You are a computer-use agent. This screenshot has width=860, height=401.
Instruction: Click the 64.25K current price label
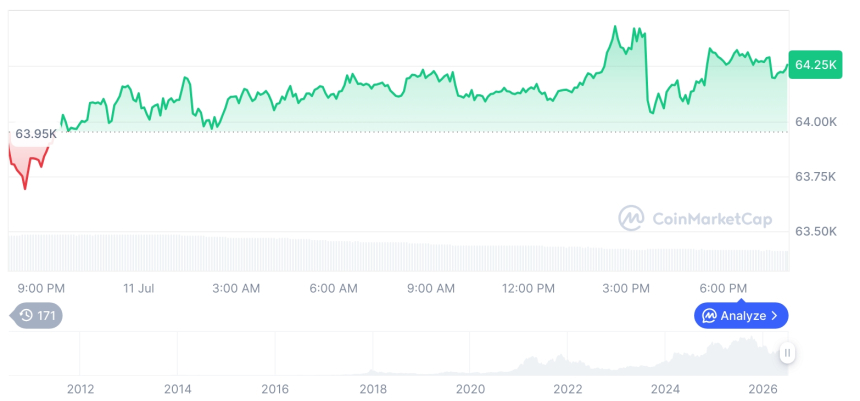[x=815, y=65]
